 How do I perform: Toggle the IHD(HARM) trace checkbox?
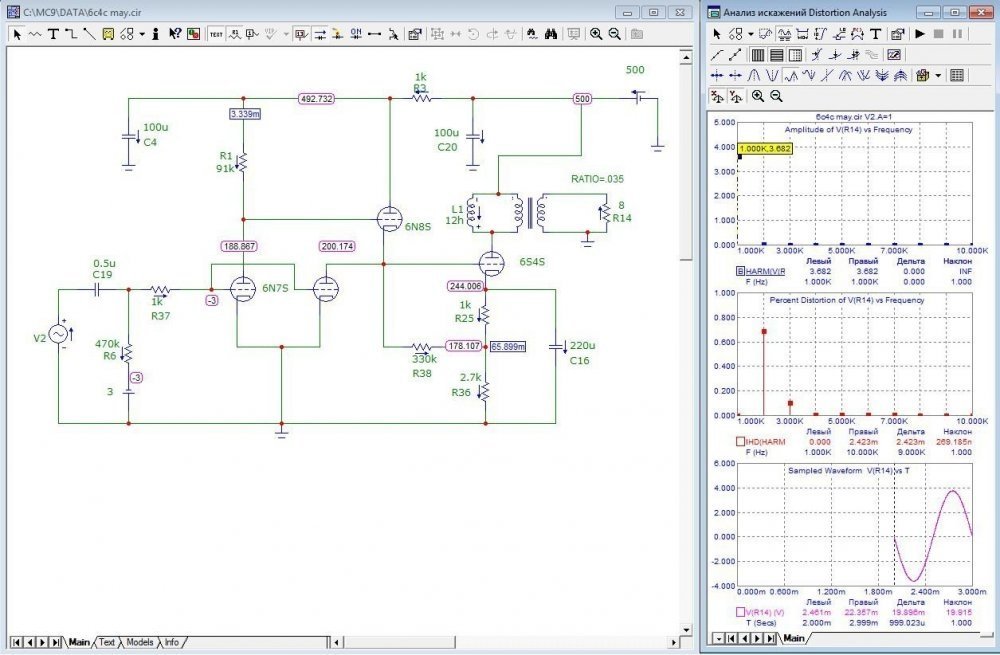click(740, 440)
